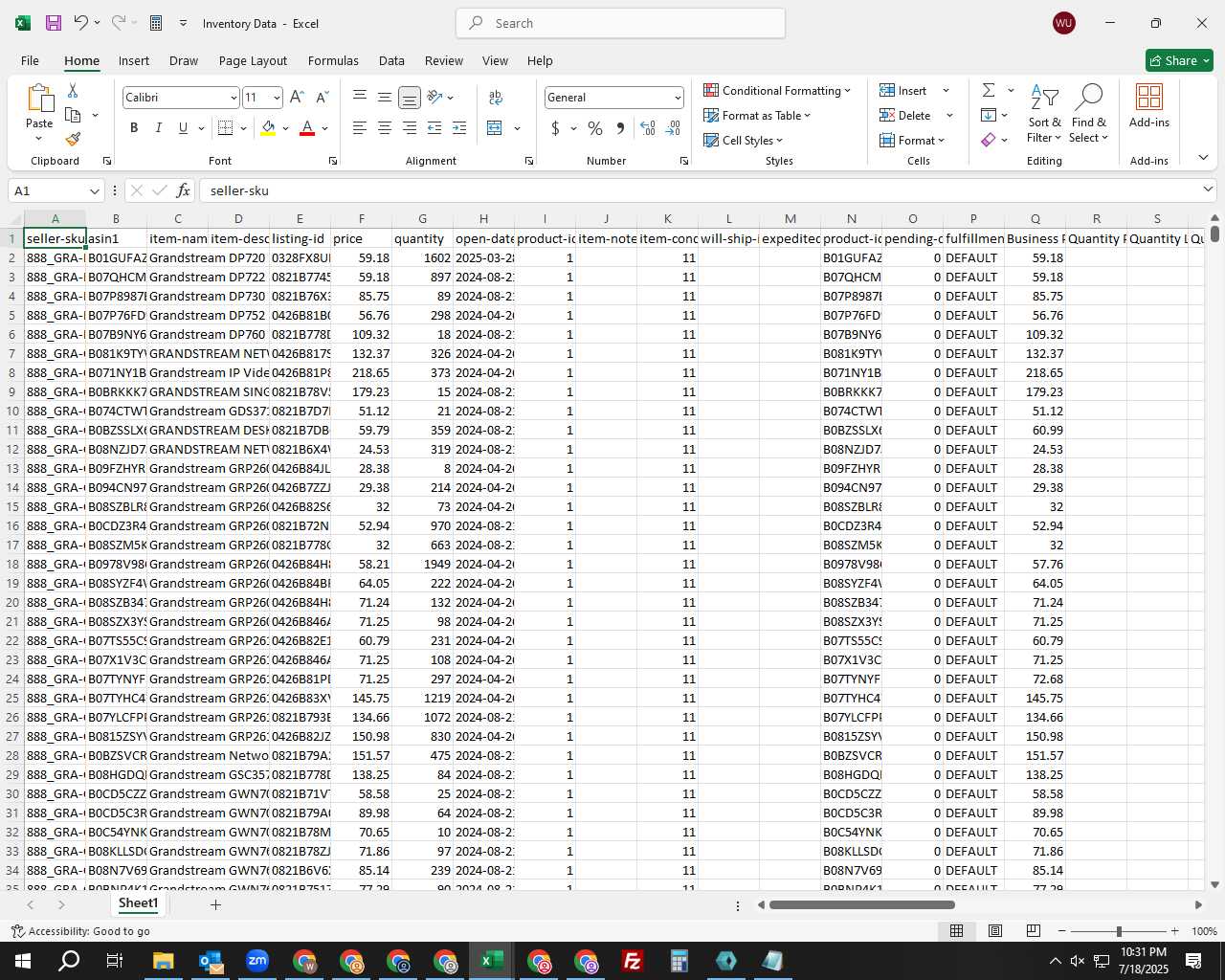Increase font size with larger A icon
The width and height of the screenshot is (1225, 980).
(x=297, y=98)
